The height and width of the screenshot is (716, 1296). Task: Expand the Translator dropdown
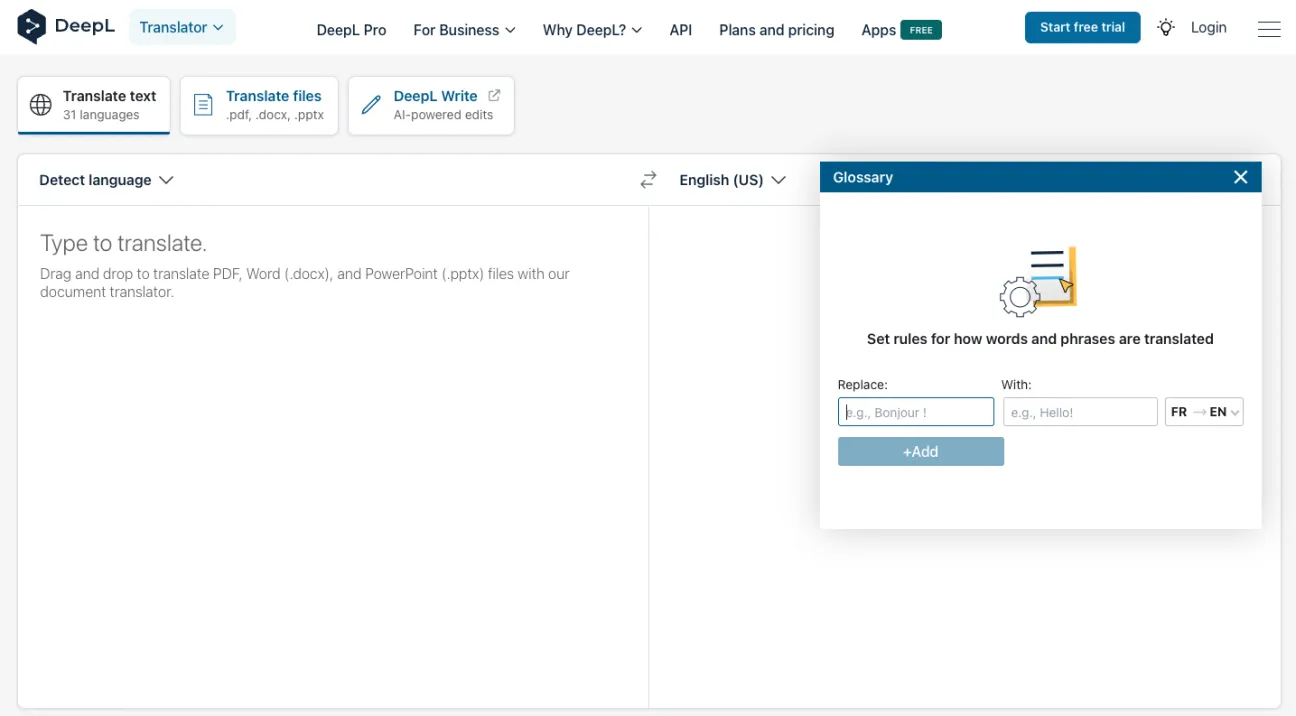click(182, 28)
